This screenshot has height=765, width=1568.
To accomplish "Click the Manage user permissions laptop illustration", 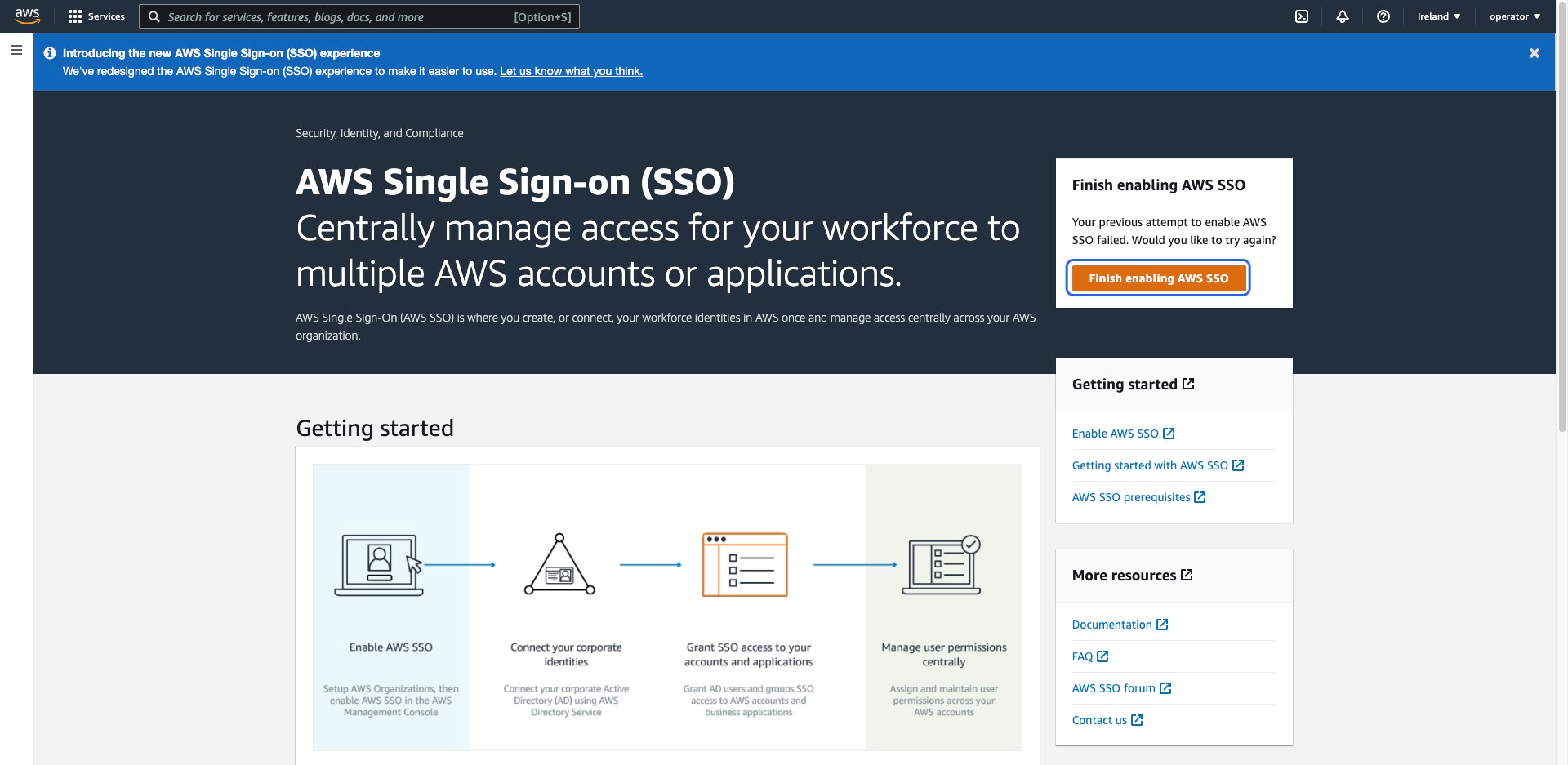I will tap(942, 565).
